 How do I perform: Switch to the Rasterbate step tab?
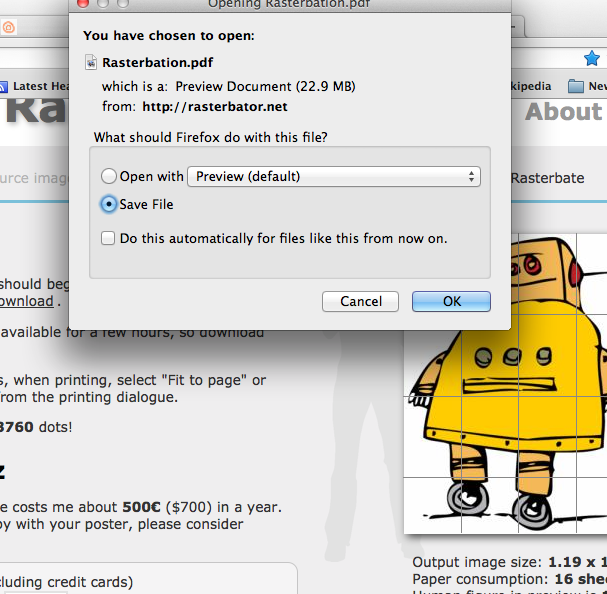pyautogui.click(x=547, y=178)
